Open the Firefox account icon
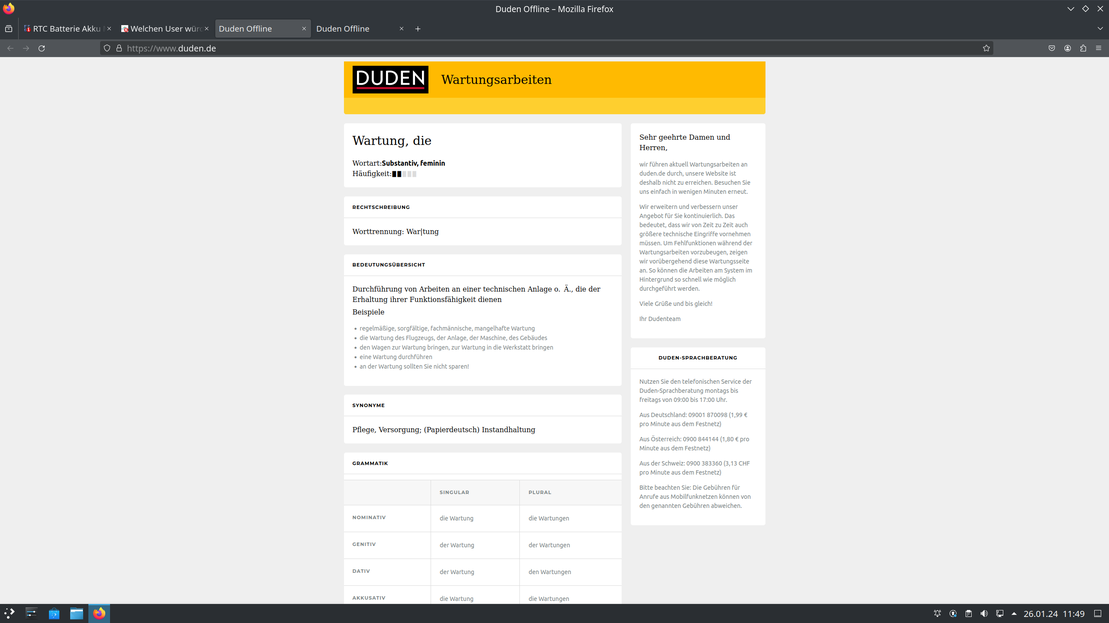Image resolution: width=1109 pixels, height=623 pixels. coord(1067,48)
